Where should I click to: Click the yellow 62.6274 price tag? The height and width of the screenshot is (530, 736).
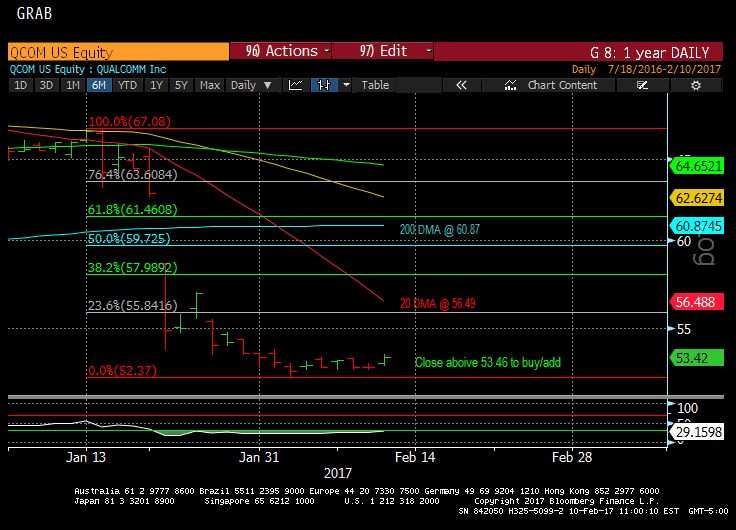coord(697,198)
